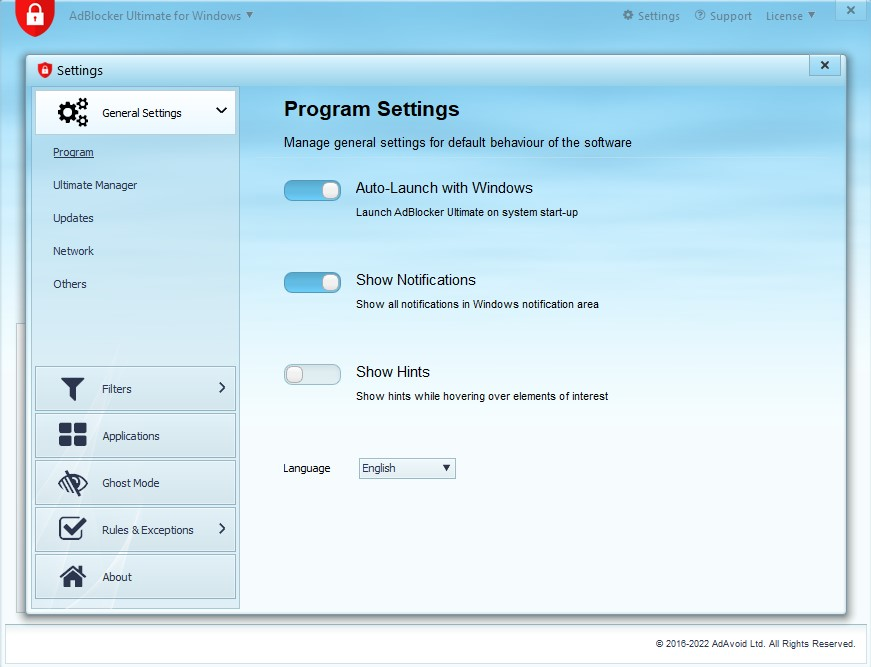The width and height of the screenshot is (871, 667).
Task: Close the main AdBlocker window
Action: [850, 10]
